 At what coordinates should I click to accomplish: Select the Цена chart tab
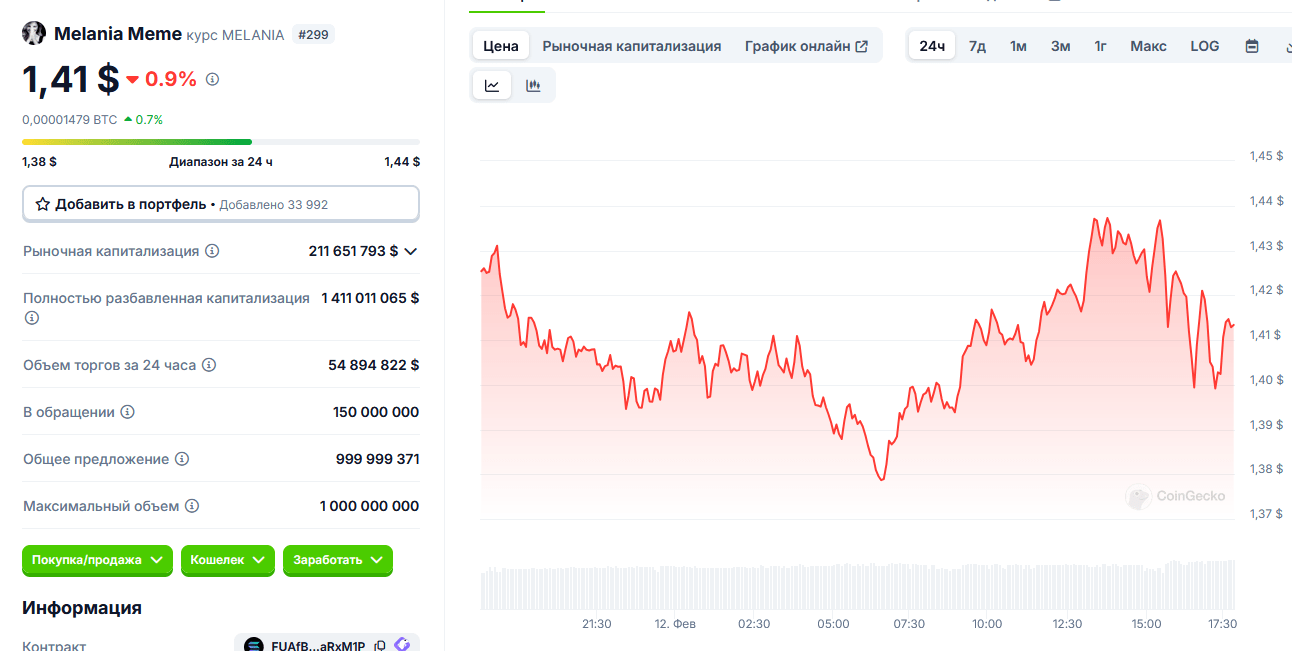click(501, 46)
